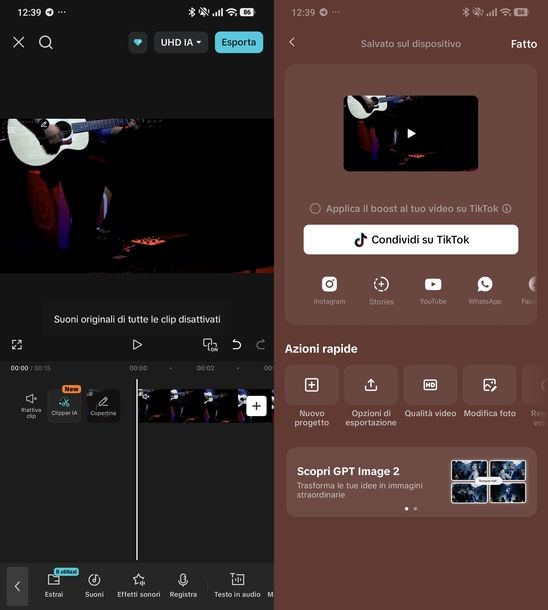This screenshot has height=610, width=548.
Task: Open the boost info icon
Action: tap(506, 209)
